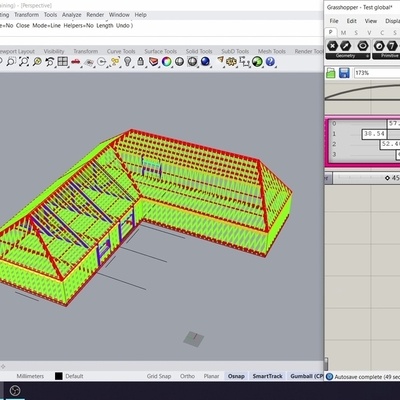Click the Helpers=No command-line option
400x400 pixels.
tap(78, 25)
